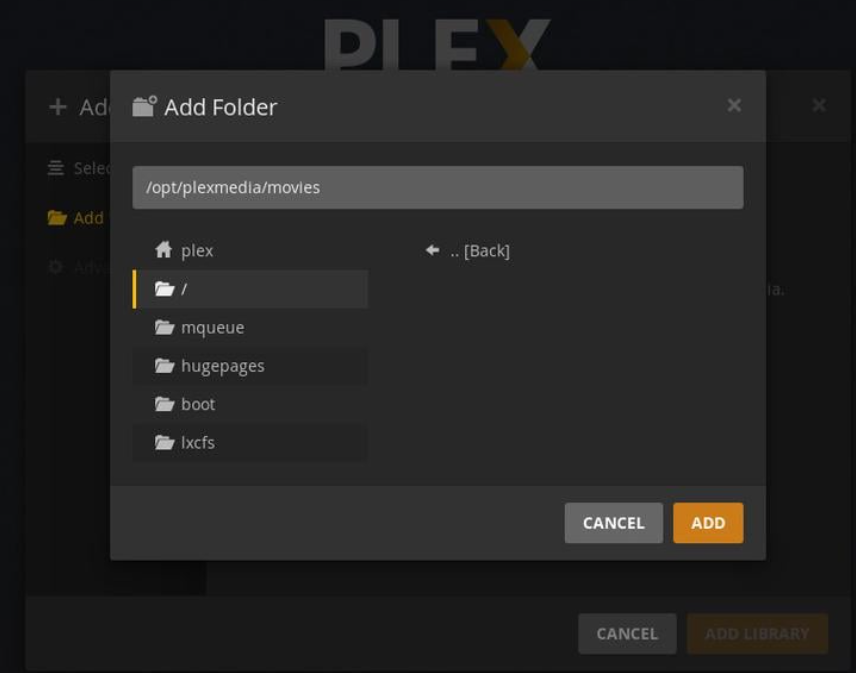Click the lxcfs folder icon
This screenshot has height=673, width=856.
click(x=164, y=442)
